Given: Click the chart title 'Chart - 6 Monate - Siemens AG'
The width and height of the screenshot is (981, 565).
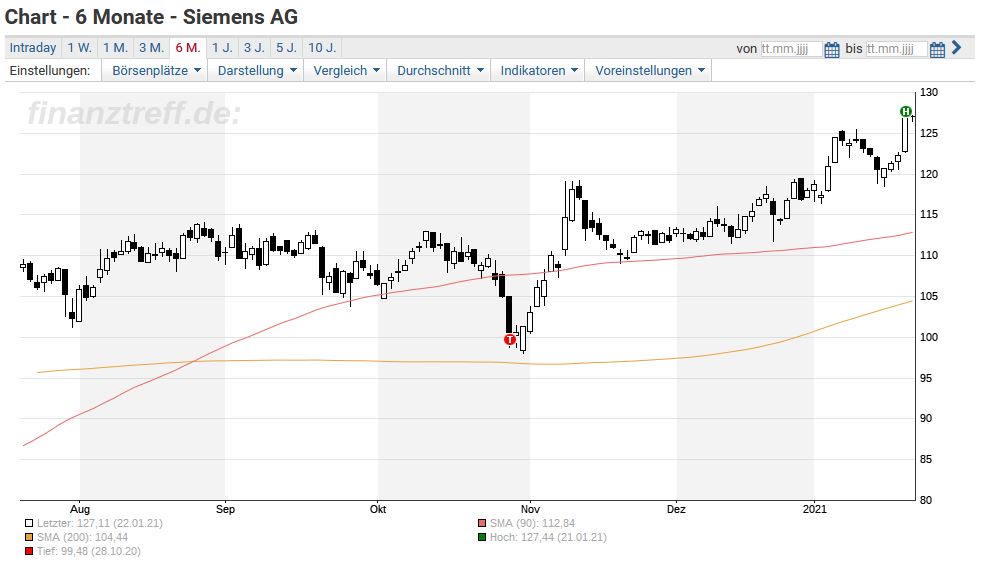Looking at the screenshot, I should coord(151,17).
